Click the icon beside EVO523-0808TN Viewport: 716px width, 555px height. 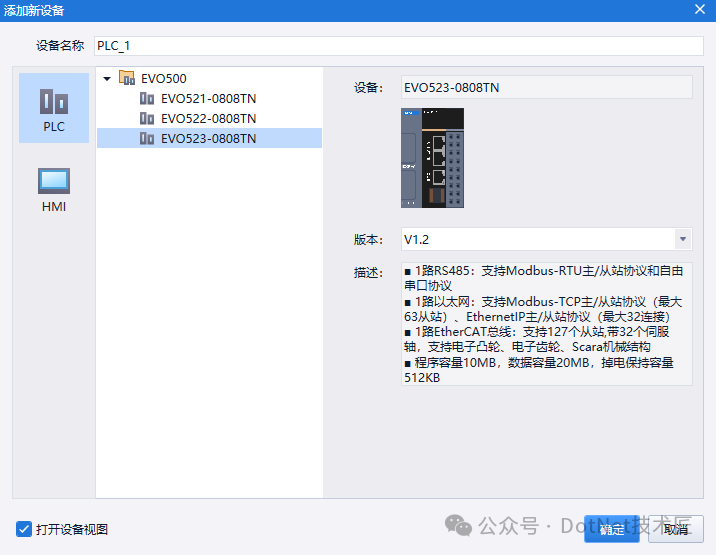coord(147,138)
